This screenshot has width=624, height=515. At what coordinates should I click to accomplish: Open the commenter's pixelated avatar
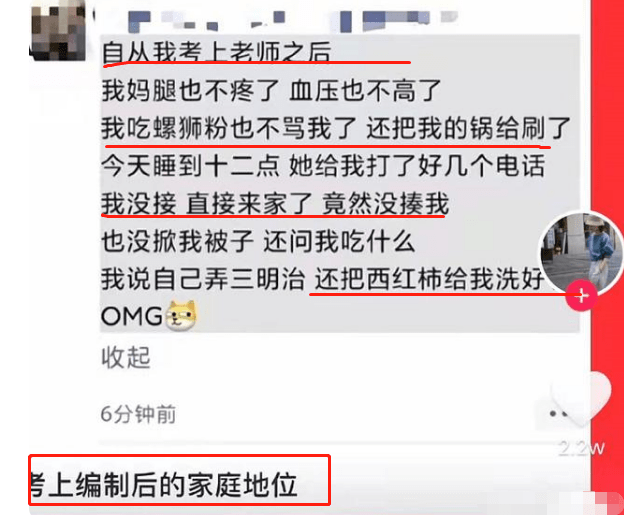click(58, 31)
